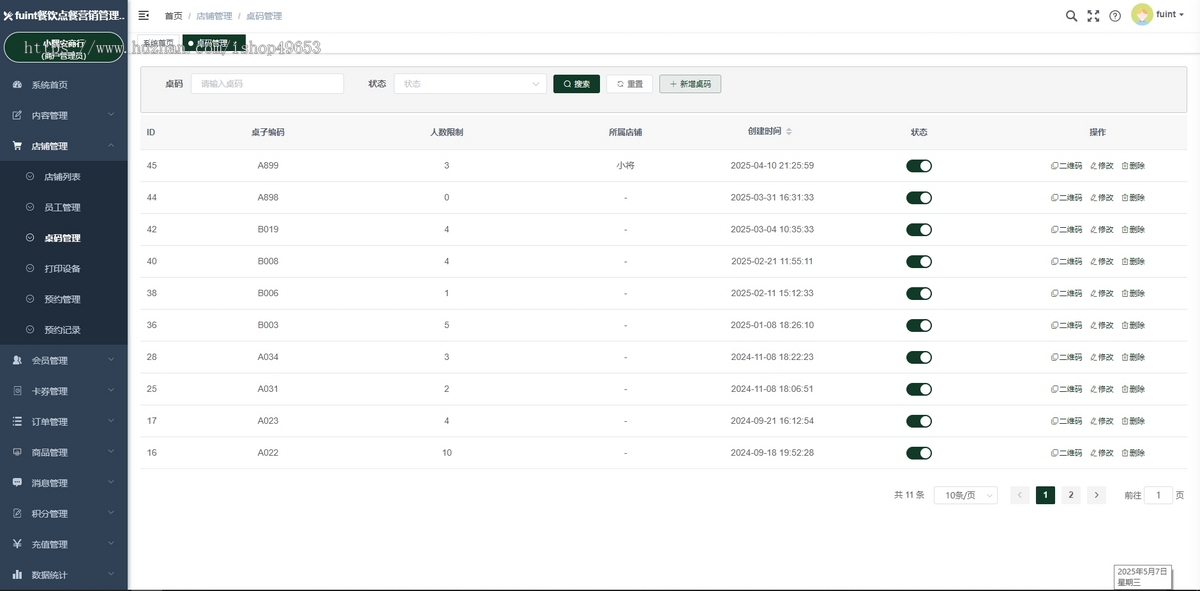1200x591 pixels.
Task: Focus the 桌码 search input field
Action: click(267, 84)
